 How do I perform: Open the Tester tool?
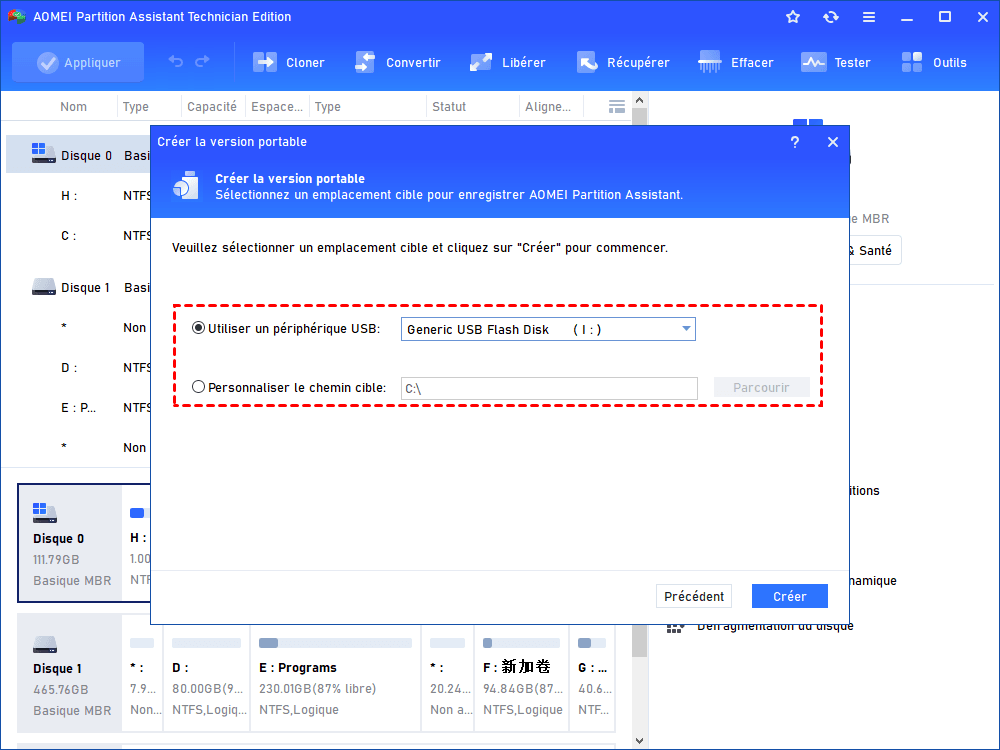[835, 62]
